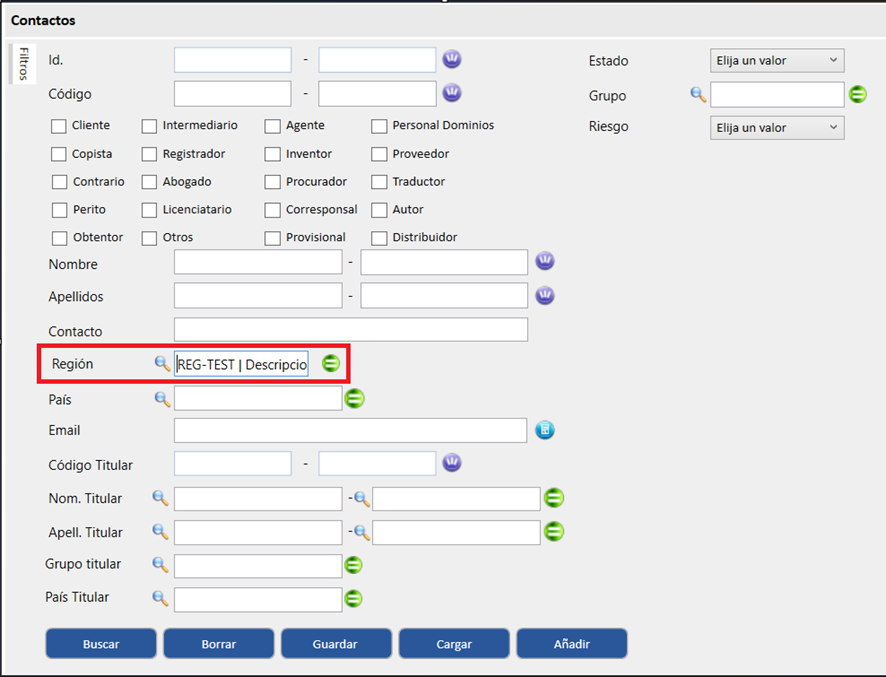Click the Añadir button
The width and height of the screenshot is (886, 677).
click(x=571, y=644)
